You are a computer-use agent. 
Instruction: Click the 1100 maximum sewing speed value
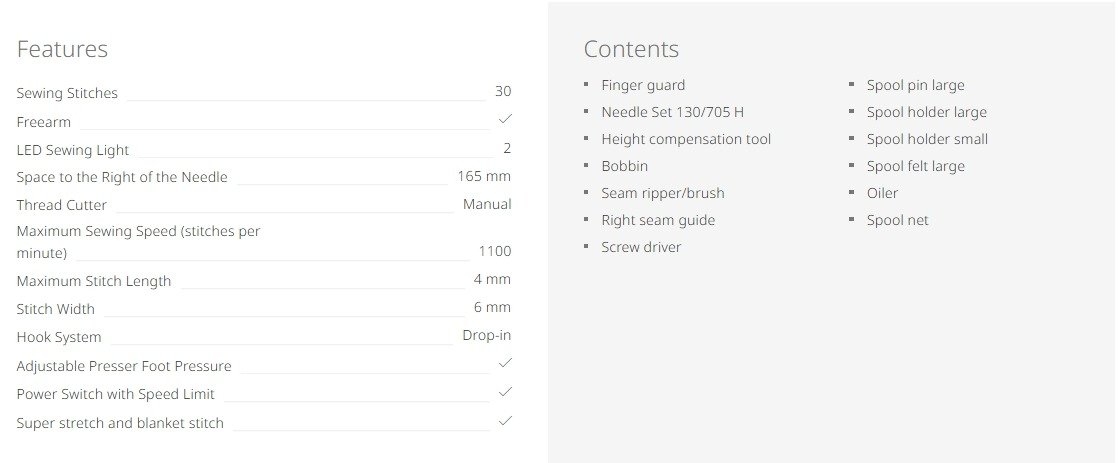point(495,252)
